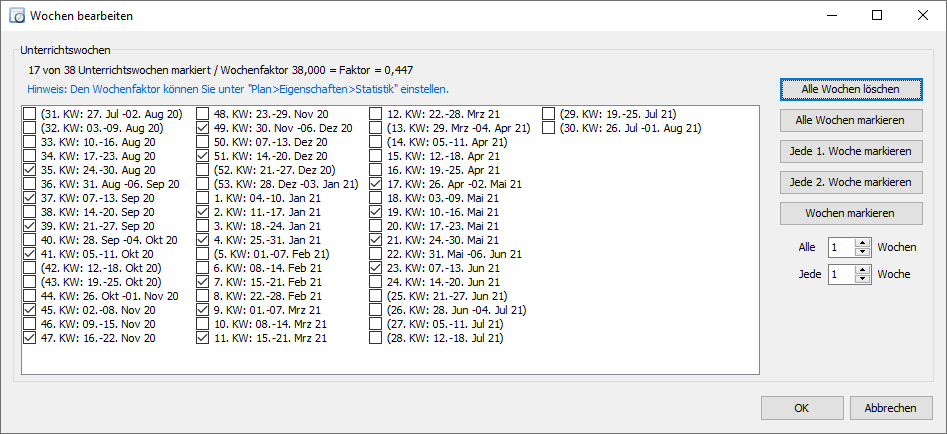The height and width of the screenshot is (434, 947).
Task: Focus the 'Jede' number input field
Action: 842,274
